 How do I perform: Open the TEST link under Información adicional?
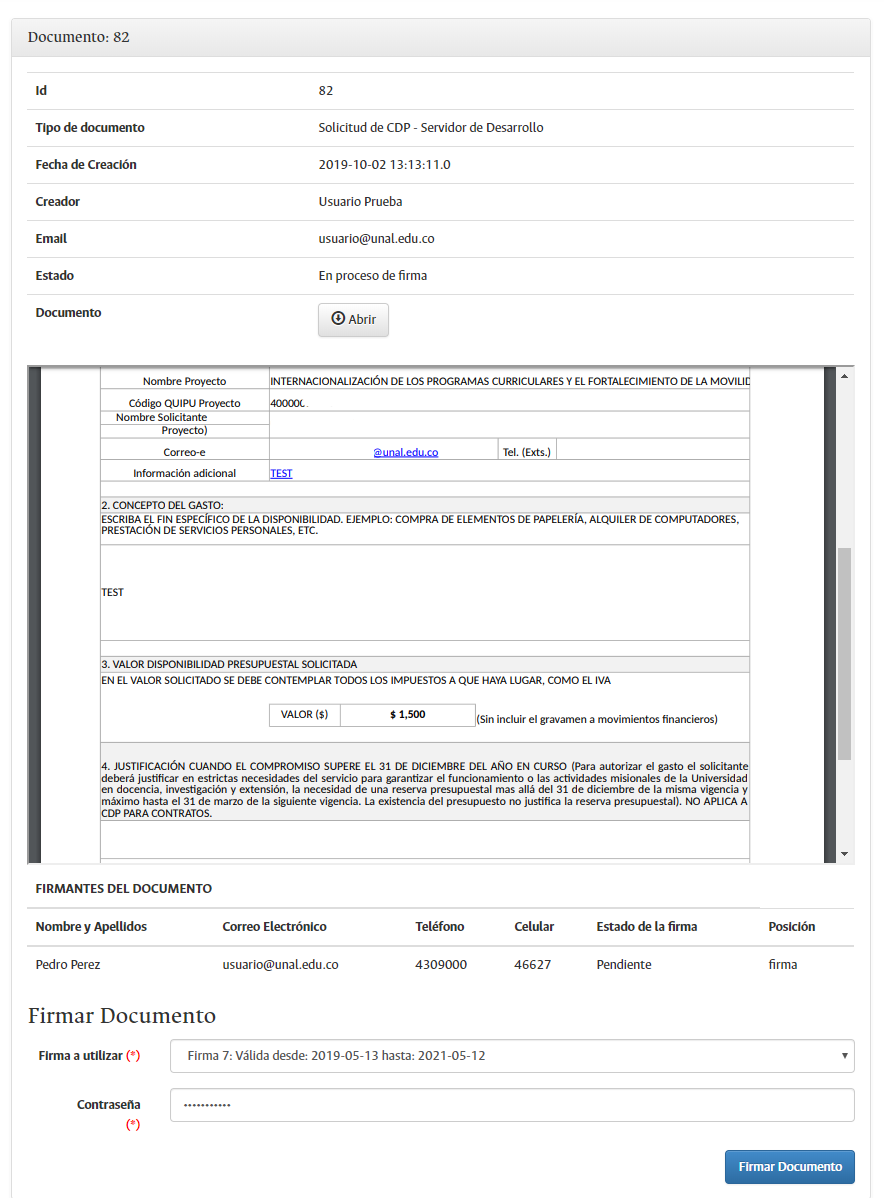[x=281, y=474]
